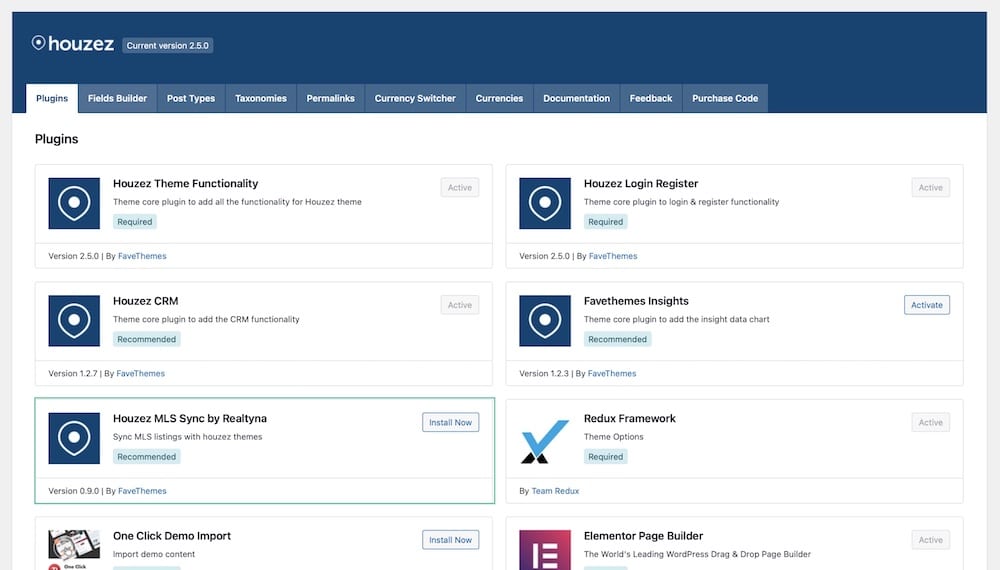Screen dimensions: 1000x570
Task: Click the Houzez CRM plugin icon
Action: pyautogui.click(x=74, y=321)
